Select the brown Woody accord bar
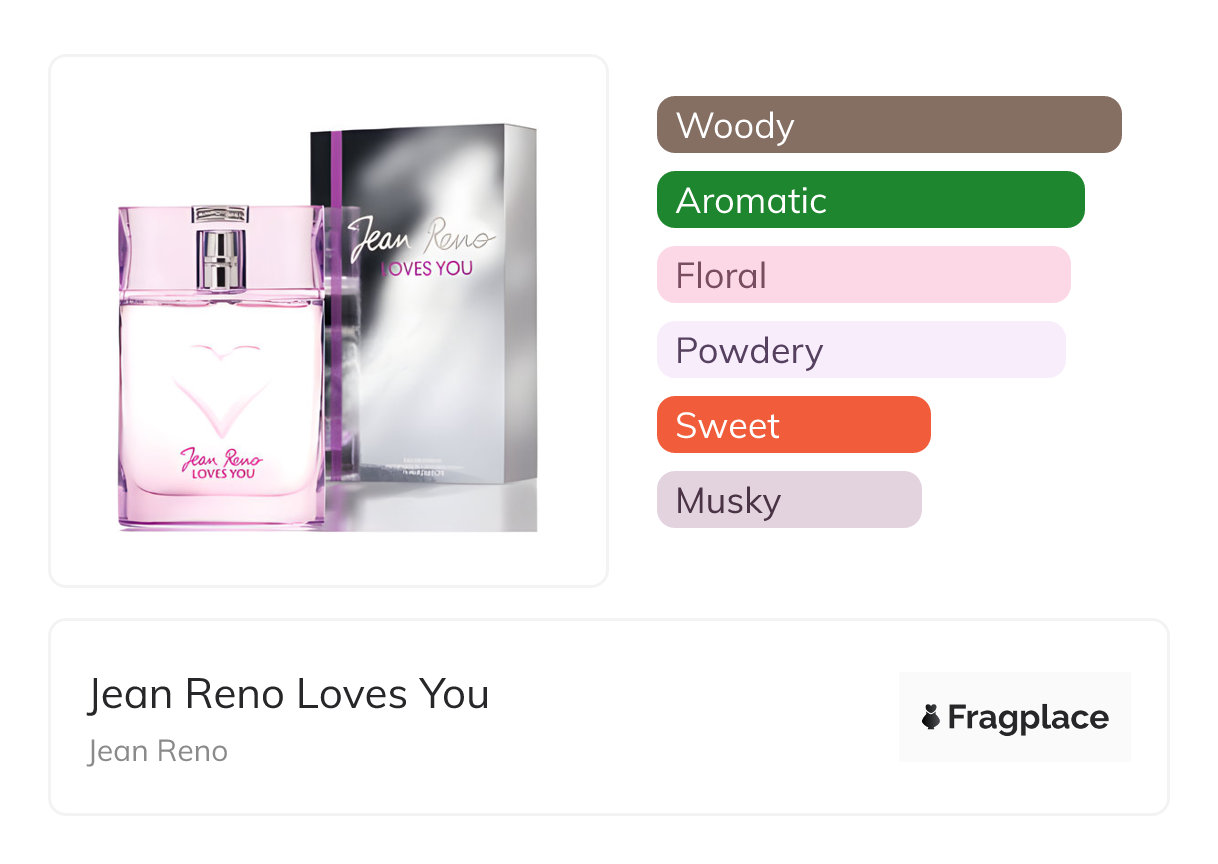The width and height of the screenshot is (1218, 864). [888, 125]
